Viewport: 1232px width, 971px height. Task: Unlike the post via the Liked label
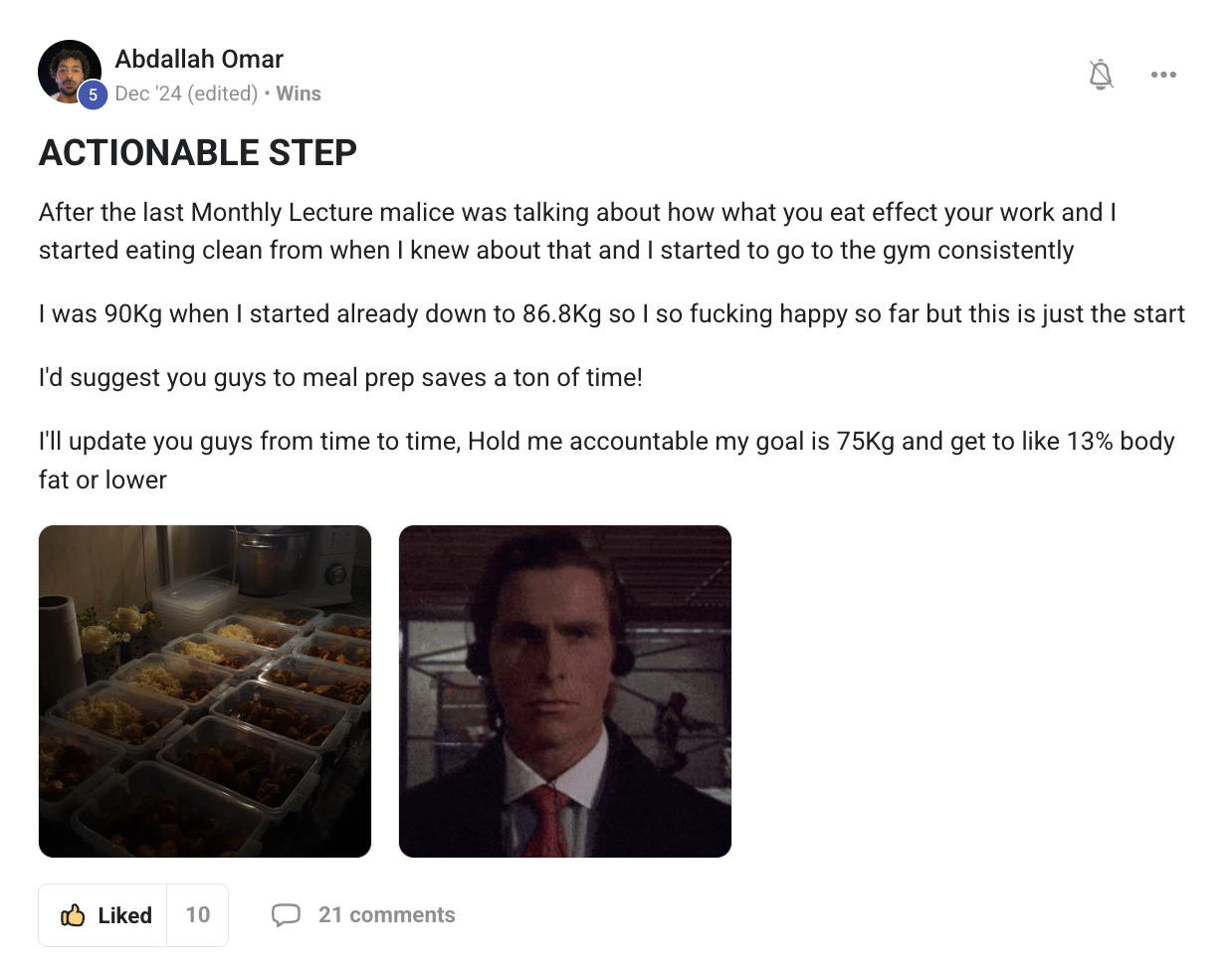(125, 915)
